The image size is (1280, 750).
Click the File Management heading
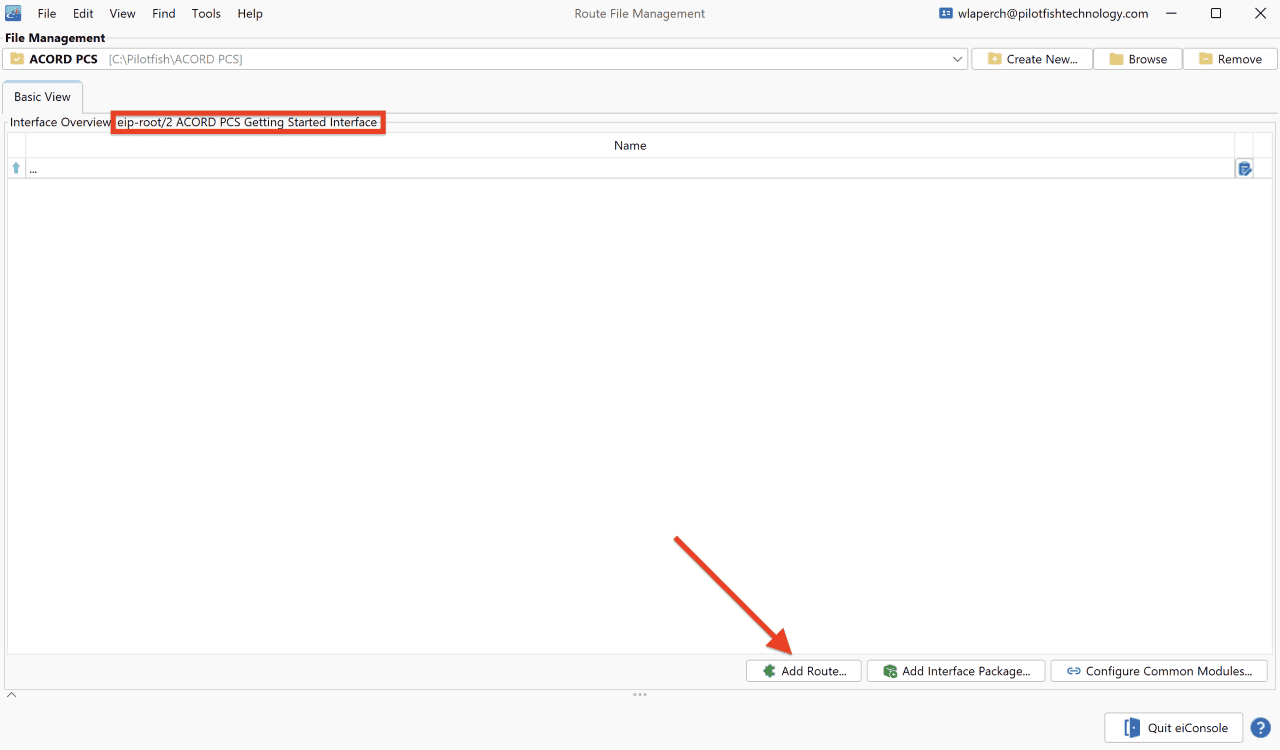click(55, 38)
